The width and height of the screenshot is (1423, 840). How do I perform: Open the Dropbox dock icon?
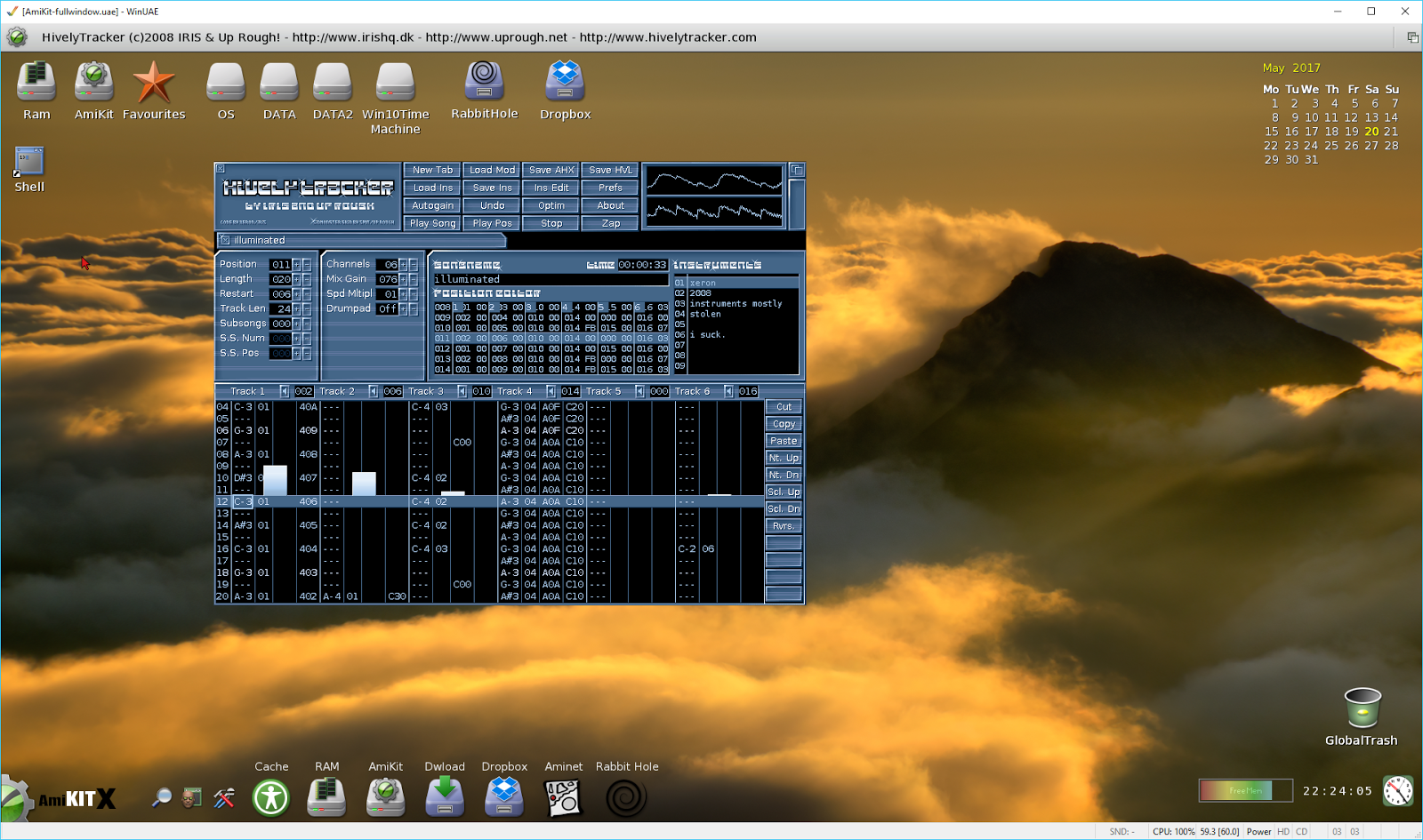coord(504,796)
